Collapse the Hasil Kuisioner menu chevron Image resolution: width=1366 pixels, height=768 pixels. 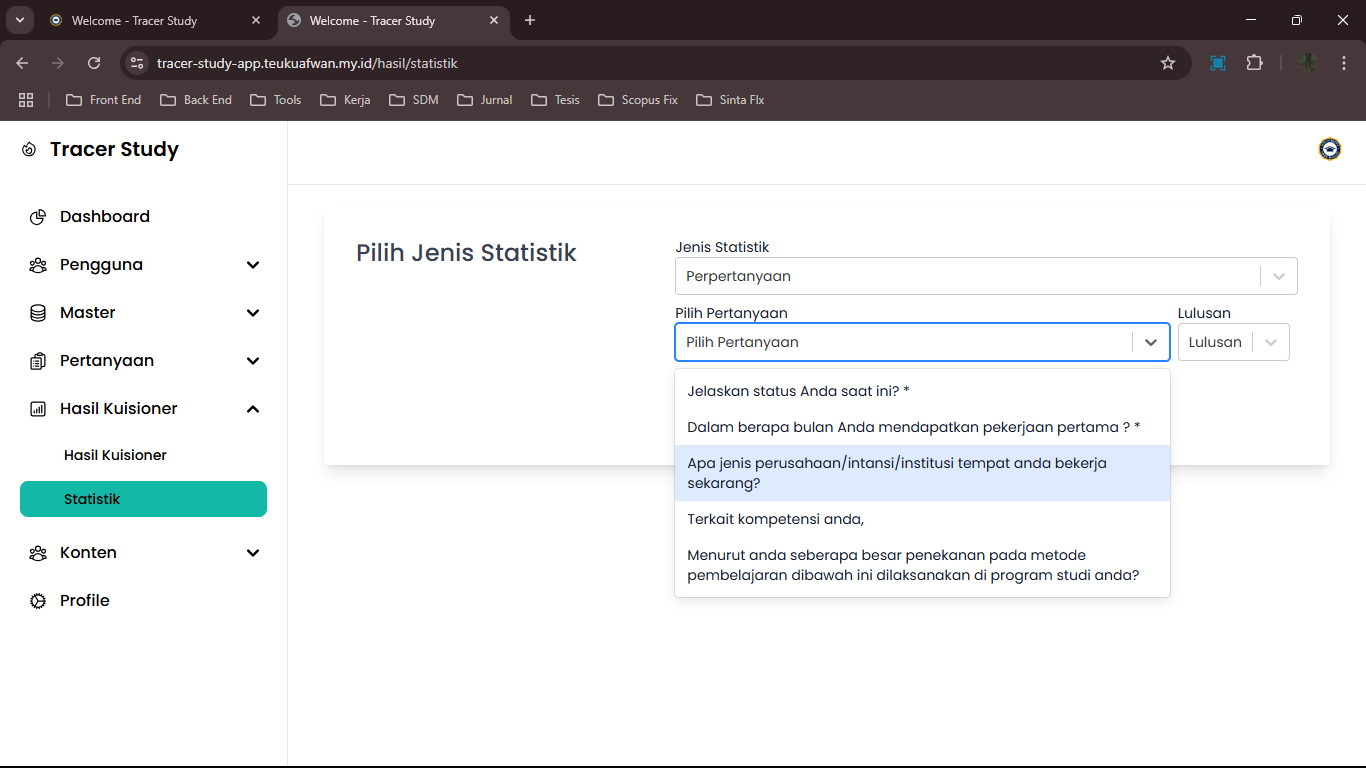pos(253,409)
